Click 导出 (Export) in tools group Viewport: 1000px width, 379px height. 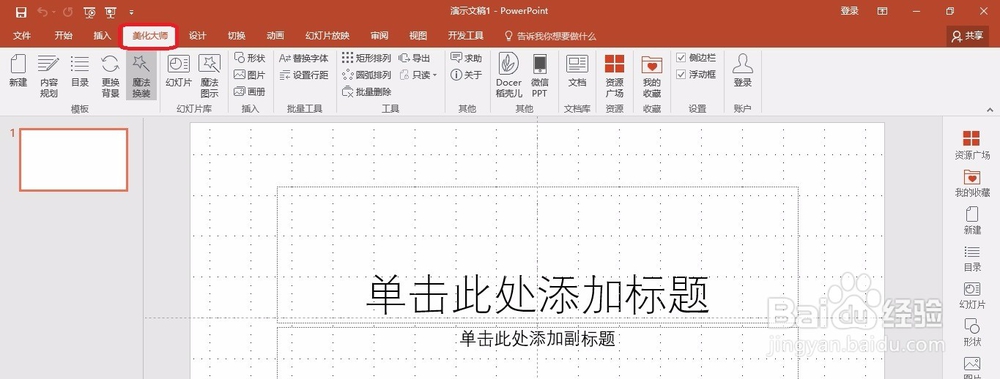[415, 58]
